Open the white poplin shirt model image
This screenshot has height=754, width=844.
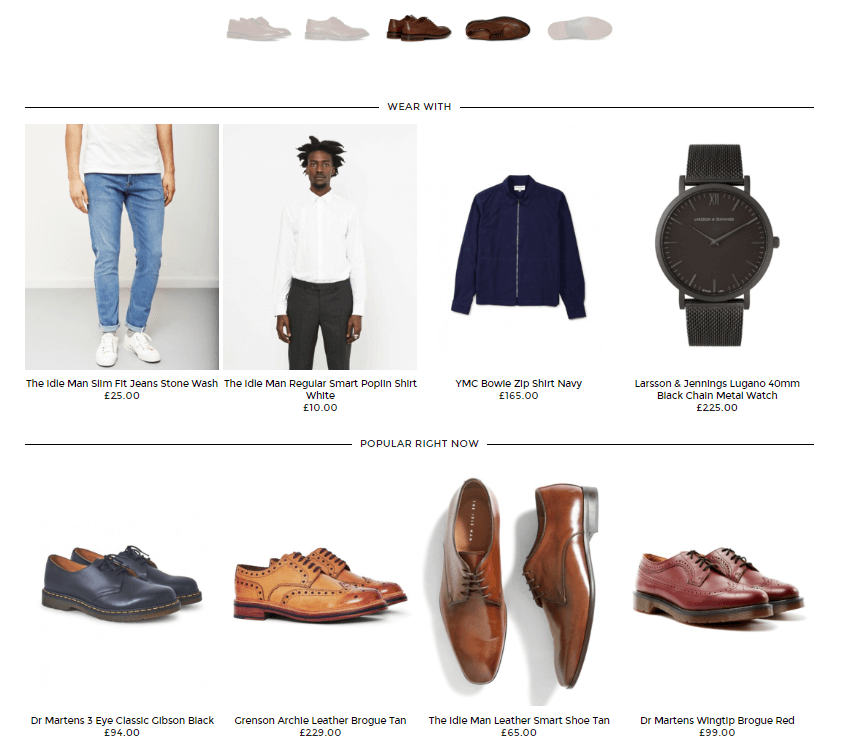tap(320, 246)
